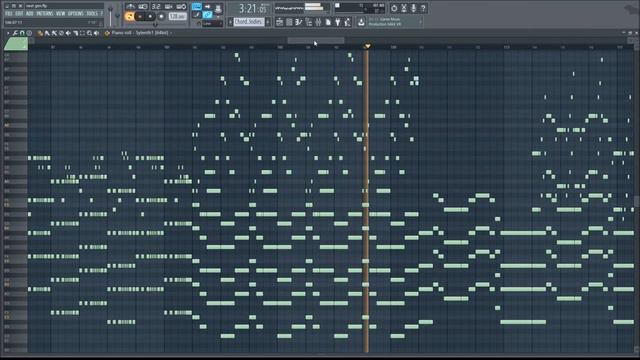Open the Playlist view
640x360 pixels.
(x=279, y=22)
